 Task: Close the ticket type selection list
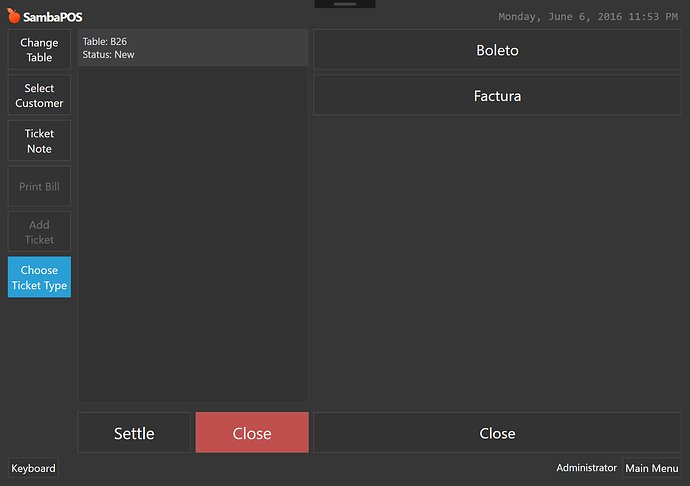click(x=497, y=433)
